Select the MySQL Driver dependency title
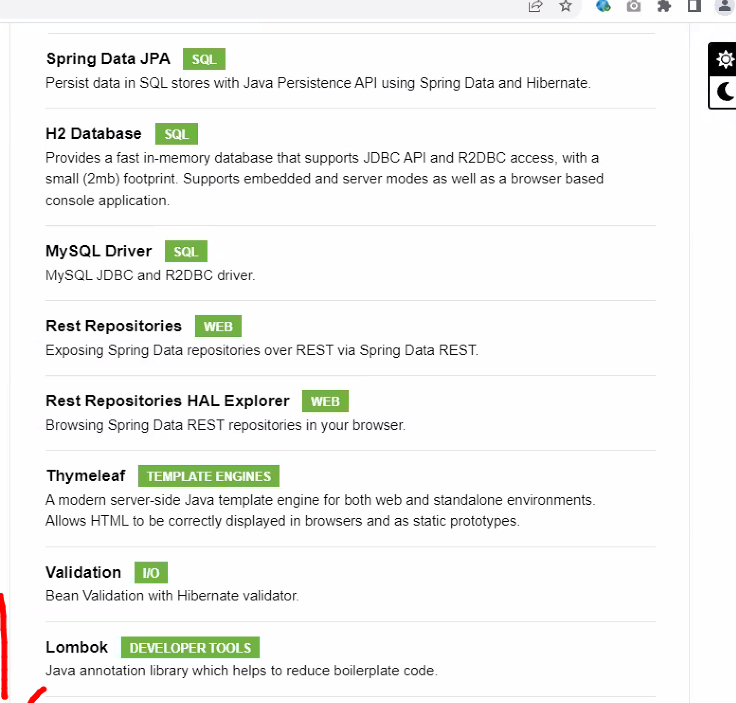Viewport: 736px width, 703px height. (x=99, y=251)
